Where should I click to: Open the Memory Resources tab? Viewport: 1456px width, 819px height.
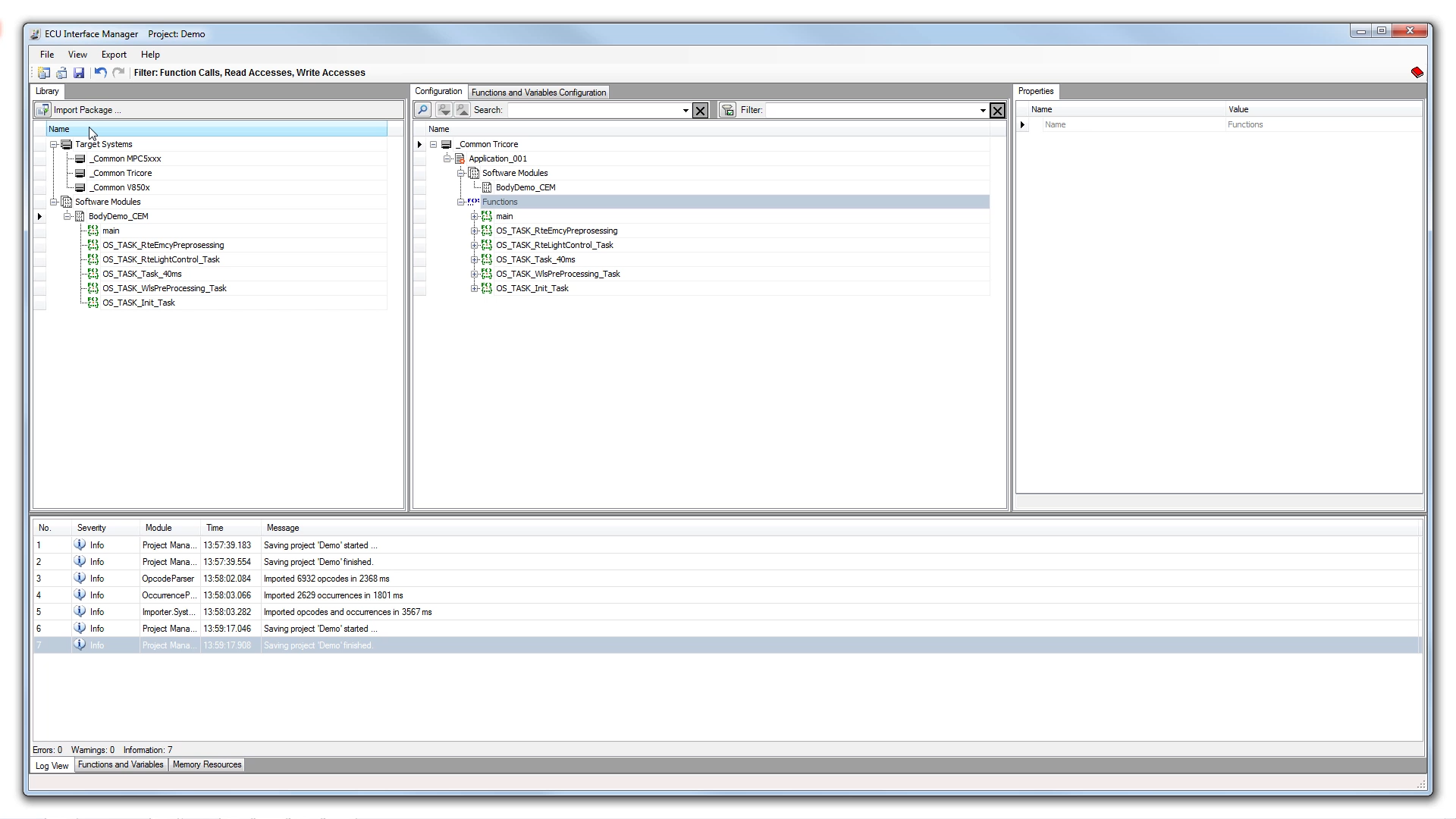point(206,764)
